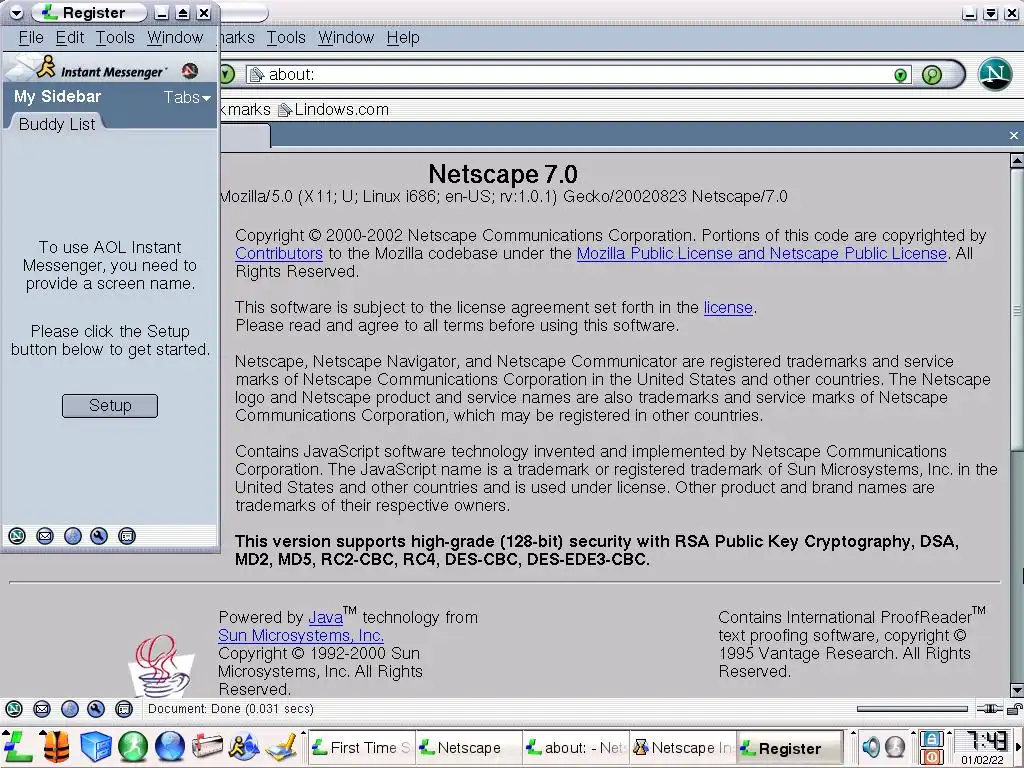Expand the URL bar history dropdown arrow

(x=901, y=75)
